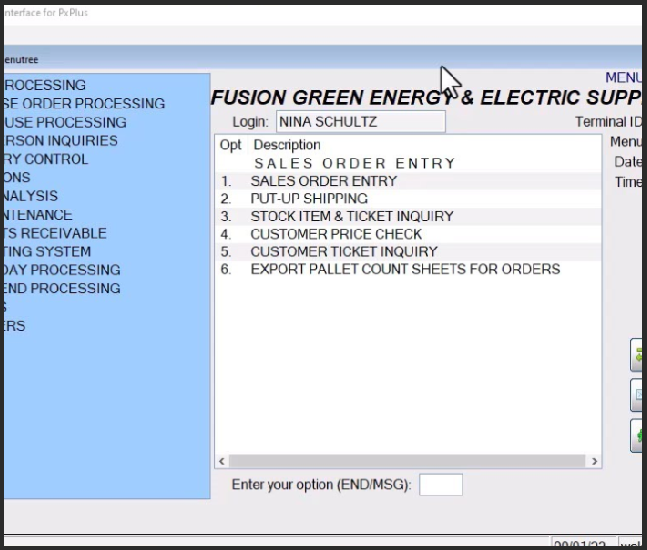Viewport: 647px width, 550px height.
Task: Click the spaced SALES ORDER ENTRY heading row
Action: point(408,163)
